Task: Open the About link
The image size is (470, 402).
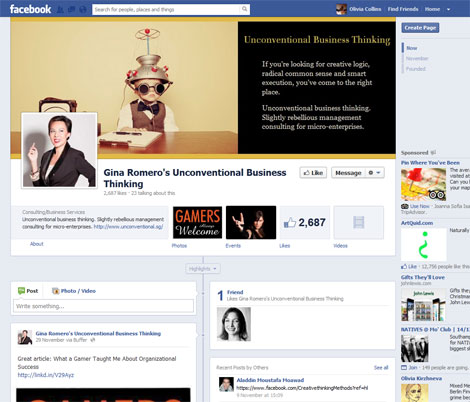Action: pos(37,244)
